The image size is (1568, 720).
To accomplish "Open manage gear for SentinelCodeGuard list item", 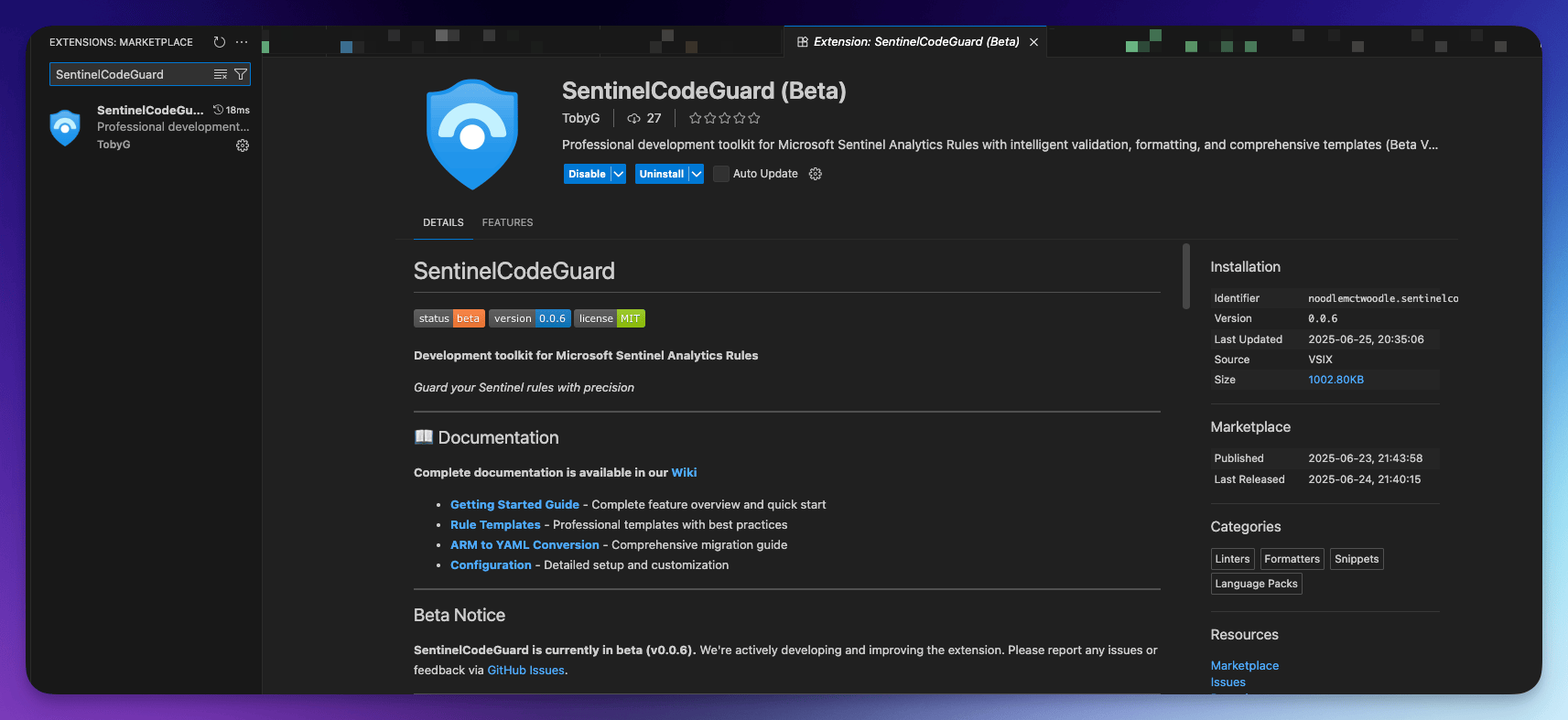I will point(243,145).
